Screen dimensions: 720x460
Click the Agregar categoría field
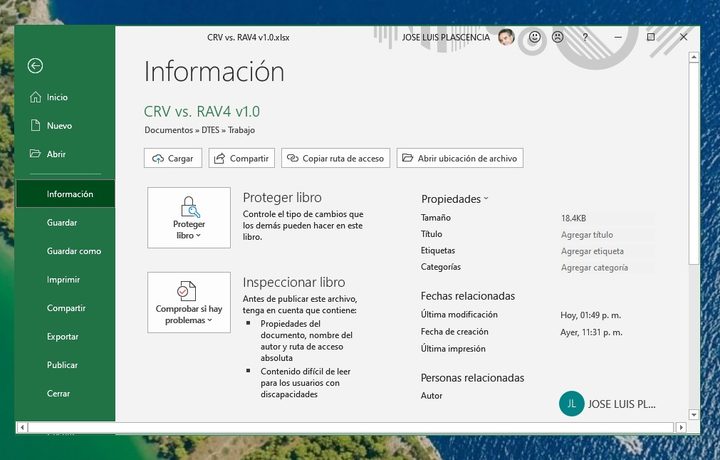click(x=607, y=268)
